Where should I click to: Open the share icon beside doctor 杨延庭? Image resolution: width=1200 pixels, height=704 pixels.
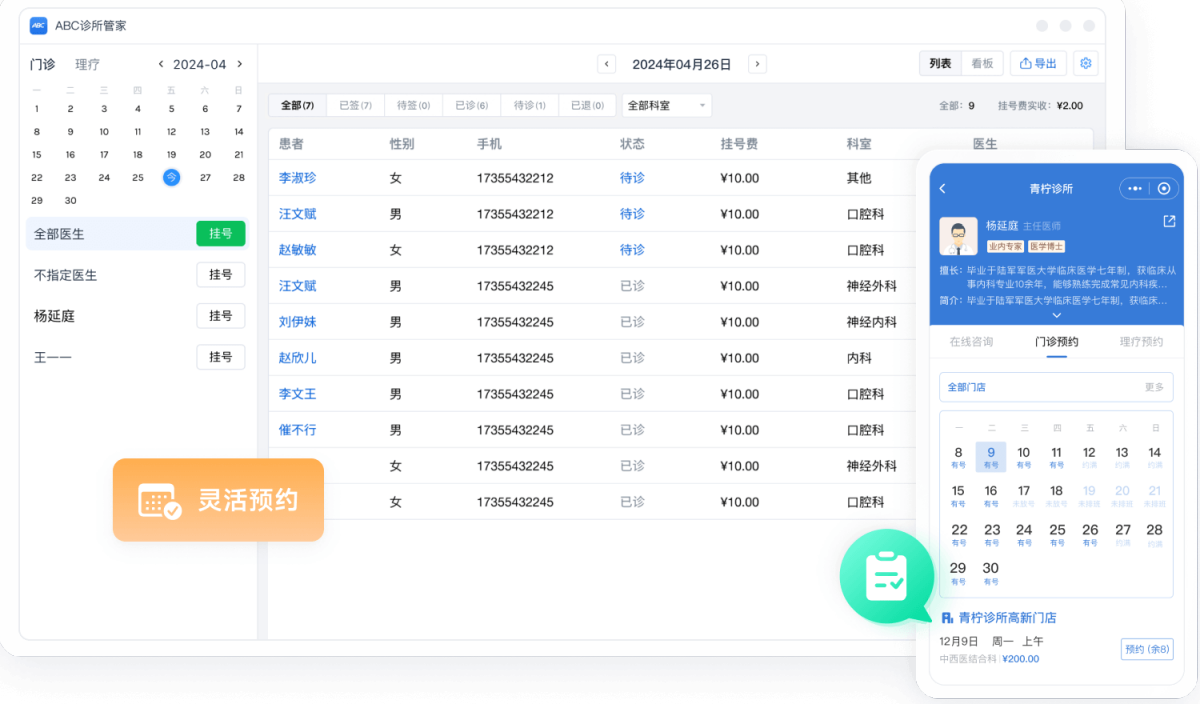click(1169, 222)
